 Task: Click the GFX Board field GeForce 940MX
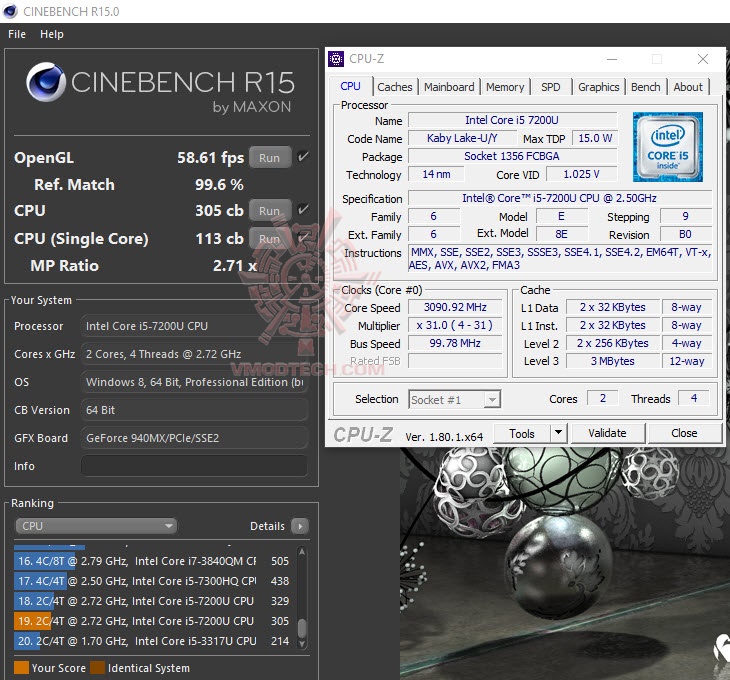[x=195, y=438]
